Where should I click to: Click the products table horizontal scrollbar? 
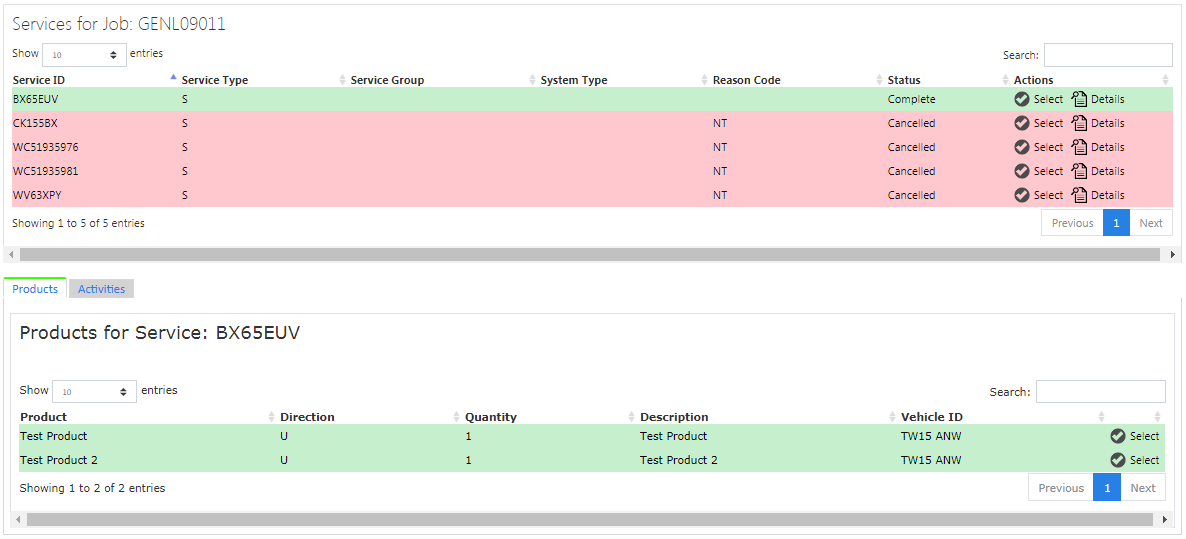coord(588,519)
